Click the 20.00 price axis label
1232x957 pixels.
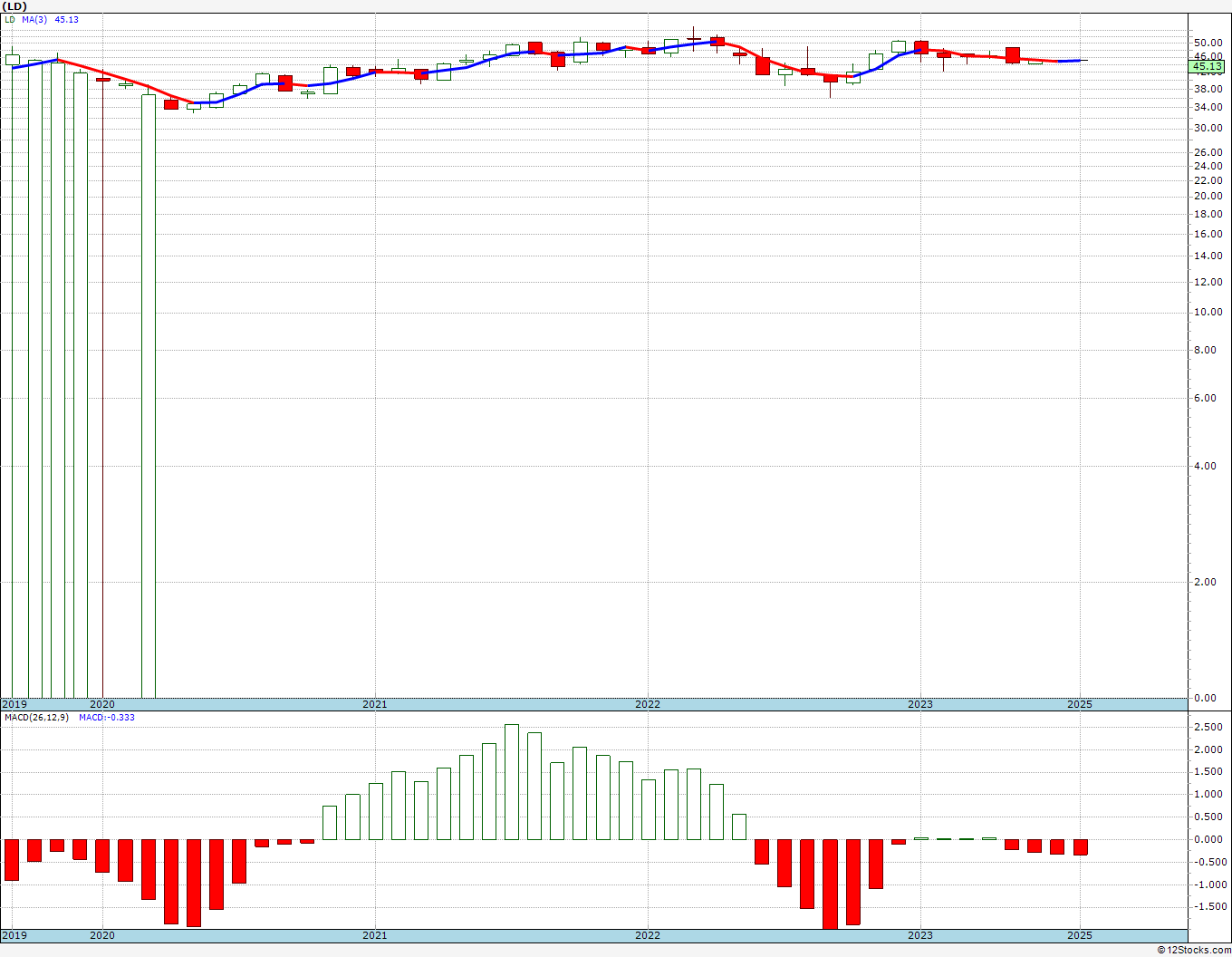(x=1208, y=196)
